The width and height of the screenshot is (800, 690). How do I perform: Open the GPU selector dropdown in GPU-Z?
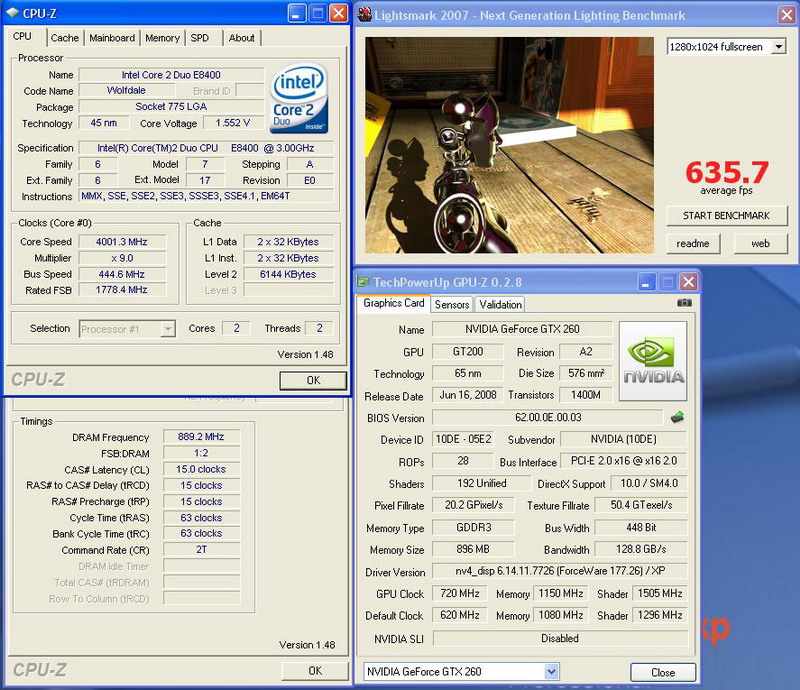coord(551,672)
